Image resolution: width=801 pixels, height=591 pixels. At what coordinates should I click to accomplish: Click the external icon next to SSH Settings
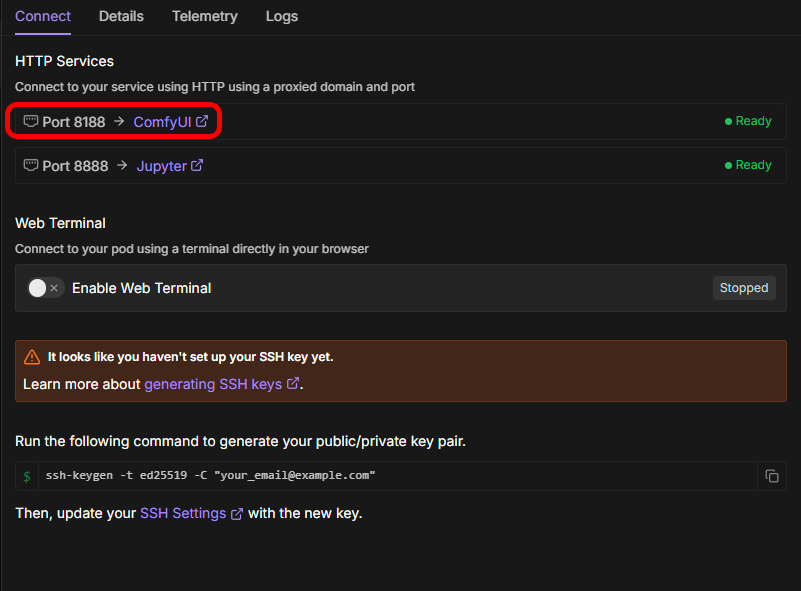click(x=237, y=514)
